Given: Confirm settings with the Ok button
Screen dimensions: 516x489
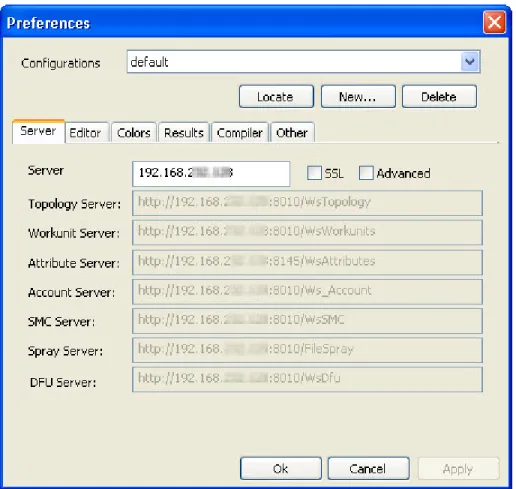Looking at the screenshot, I should click(281, 468).
